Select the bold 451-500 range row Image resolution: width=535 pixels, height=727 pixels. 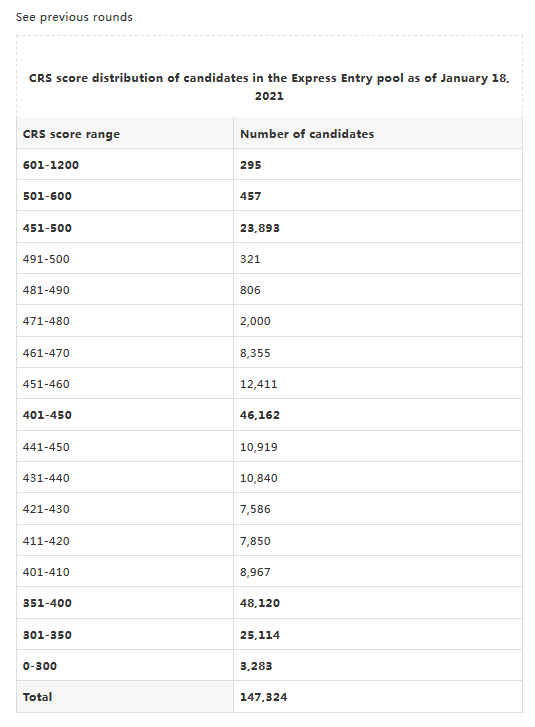(269, 228)
